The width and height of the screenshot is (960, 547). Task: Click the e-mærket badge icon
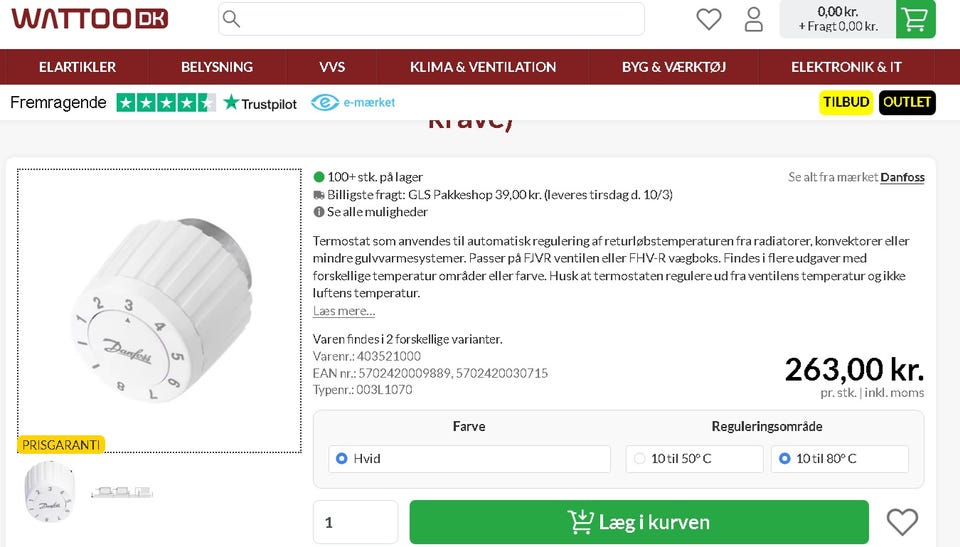pos(325,102)
